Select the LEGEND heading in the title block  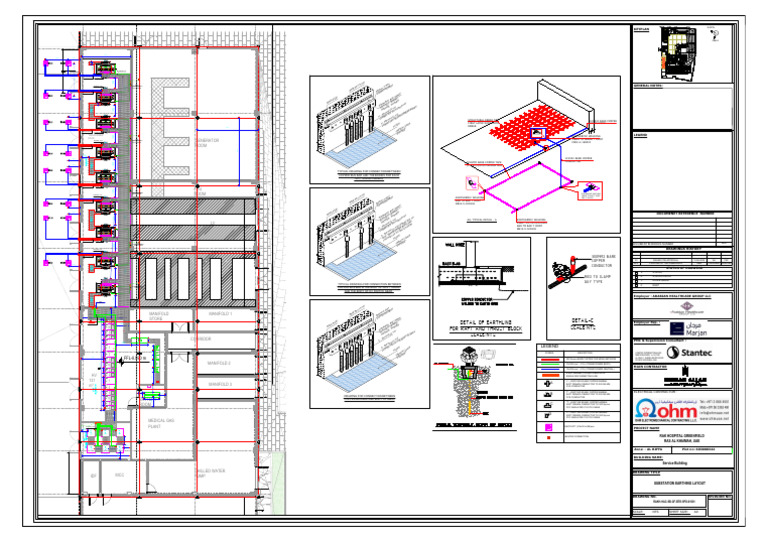pyautogui.click(x=641, y=135)
